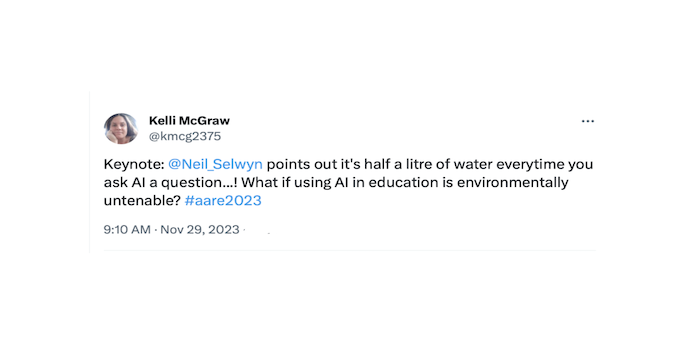This screenshot has height=360, width=680.
Task: Open the Kelli McGraw display name link
Action: 189,121
